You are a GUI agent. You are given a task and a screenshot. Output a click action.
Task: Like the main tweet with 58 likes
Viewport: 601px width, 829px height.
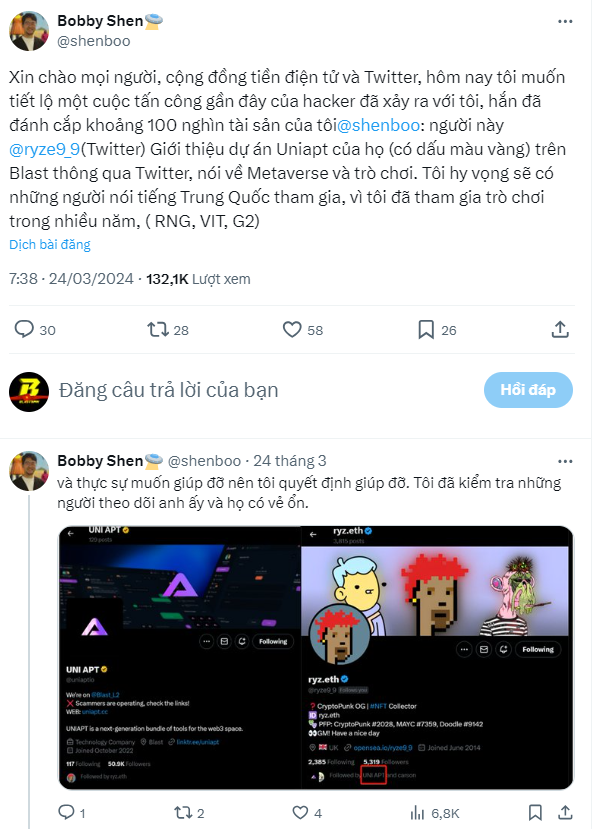coord(292,329)
